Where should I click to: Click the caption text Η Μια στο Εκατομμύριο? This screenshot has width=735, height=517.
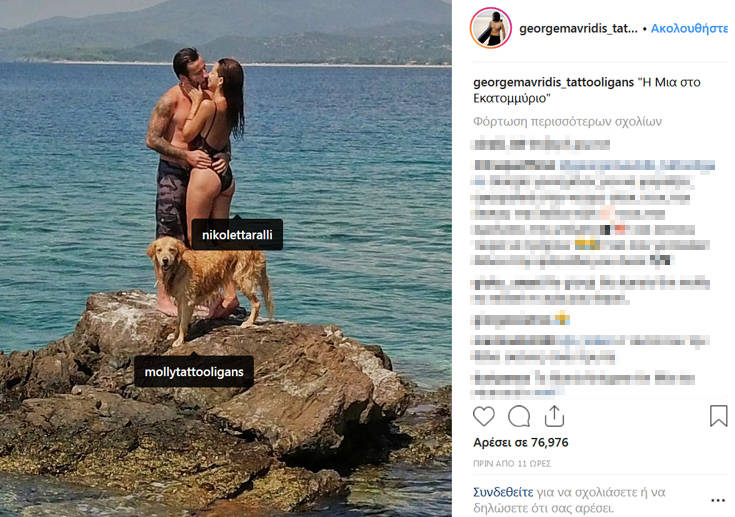tap(587, 90)
